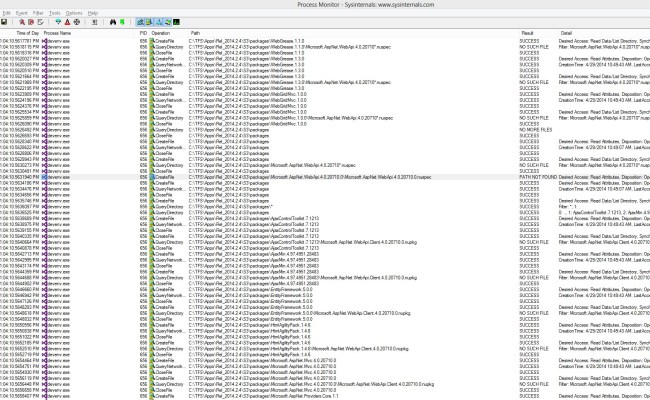650x400 pixels.
Task: Click the highlighted row's CreateFile operation icon
Action: pyautogui.click(x=152, y=177)
